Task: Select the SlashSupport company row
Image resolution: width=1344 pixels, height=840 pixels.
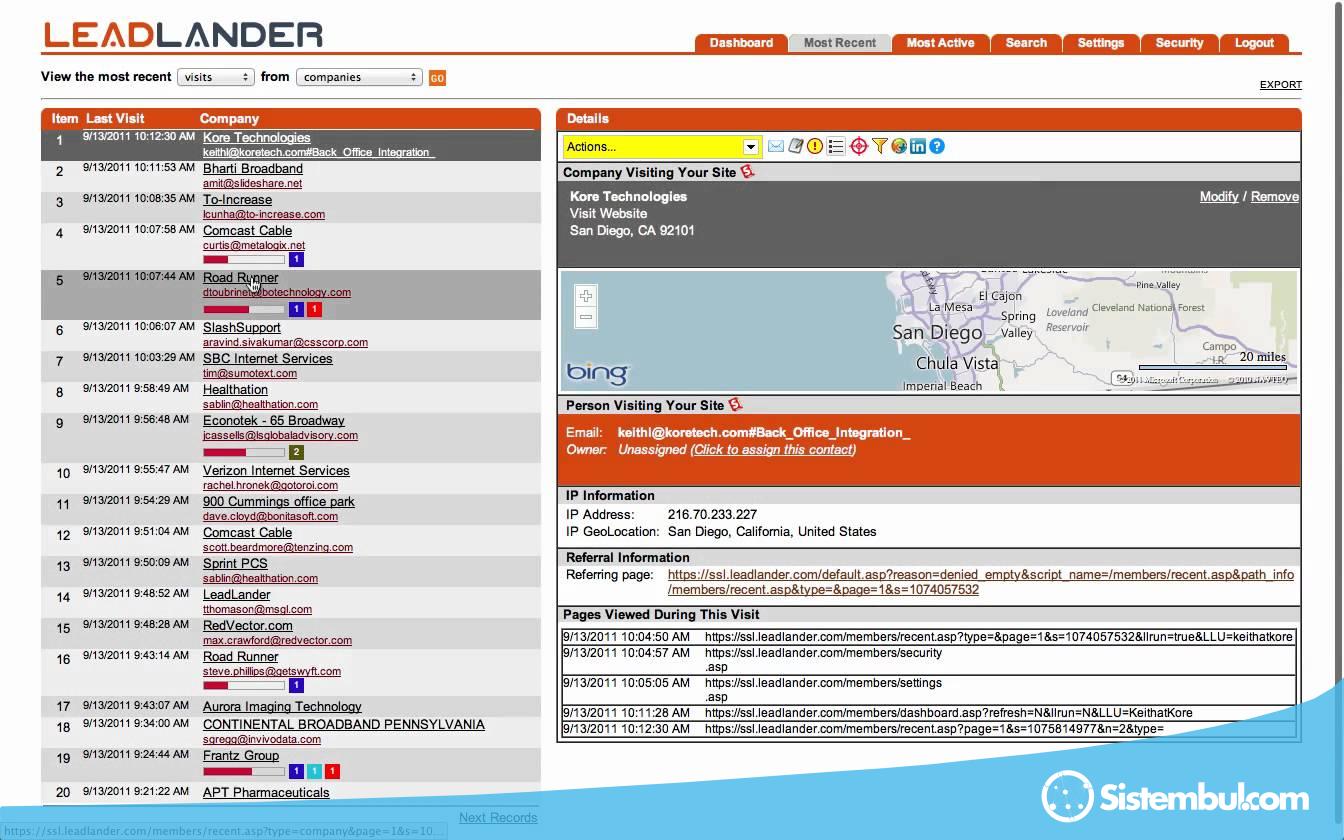Action: [242, 328]
